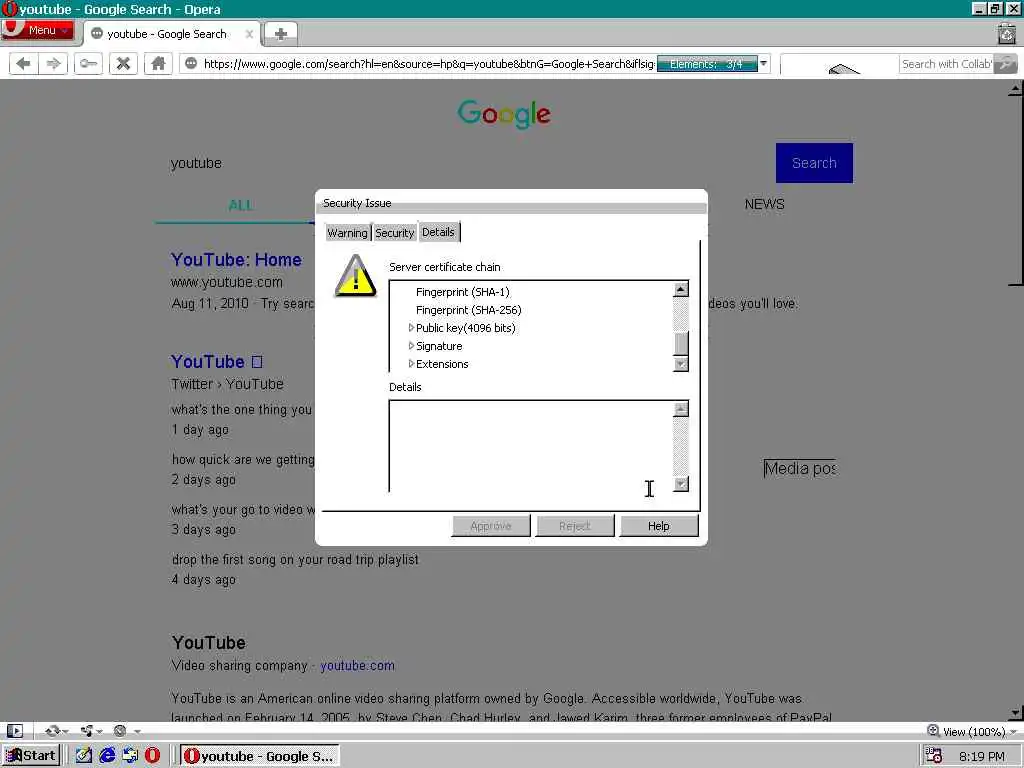Screen dimensions: 1024x768
Task: Click certificate chain scroll up arrow
Action: [680, 289]
